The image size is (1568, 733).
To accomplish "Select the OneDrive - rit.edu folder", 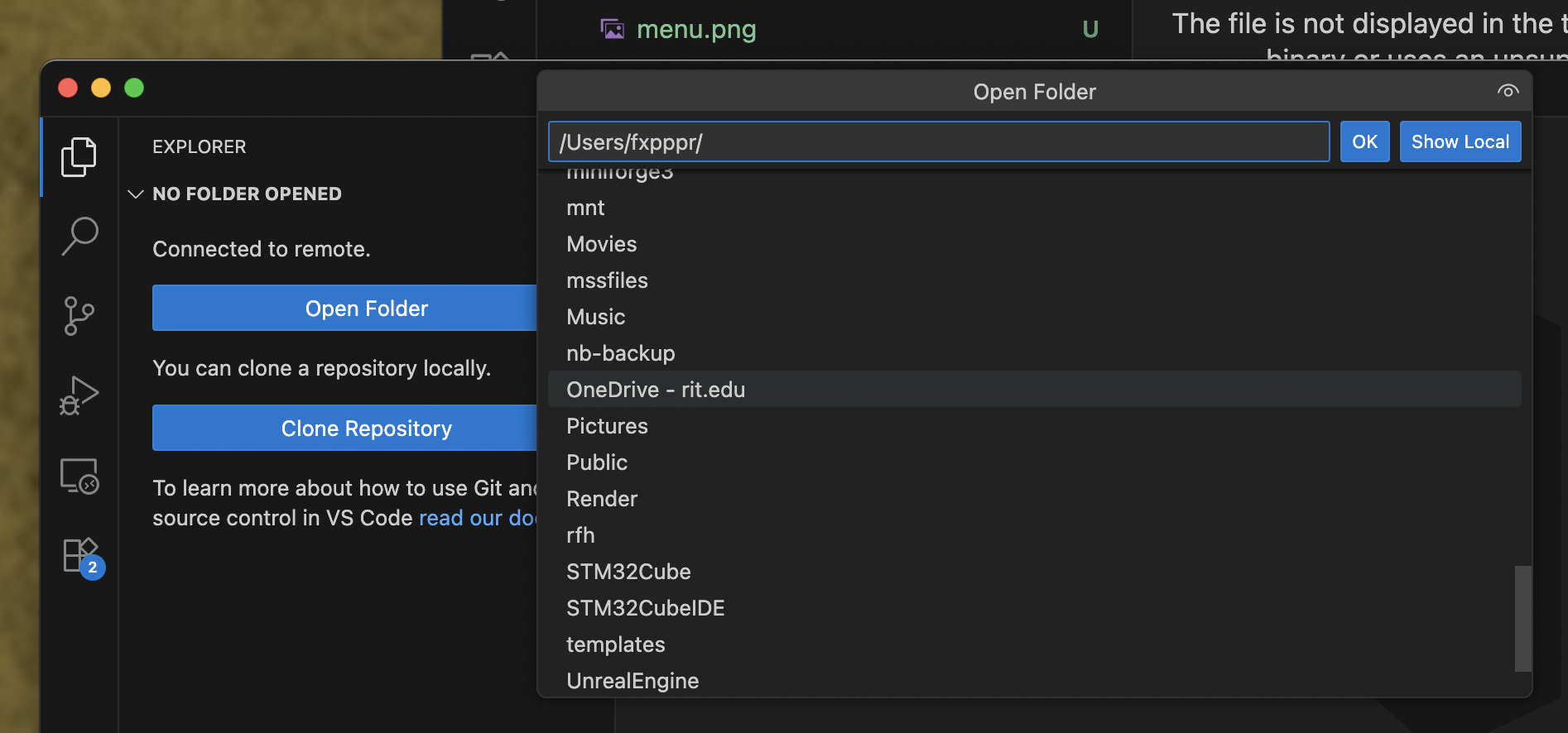I will (656, 390).
